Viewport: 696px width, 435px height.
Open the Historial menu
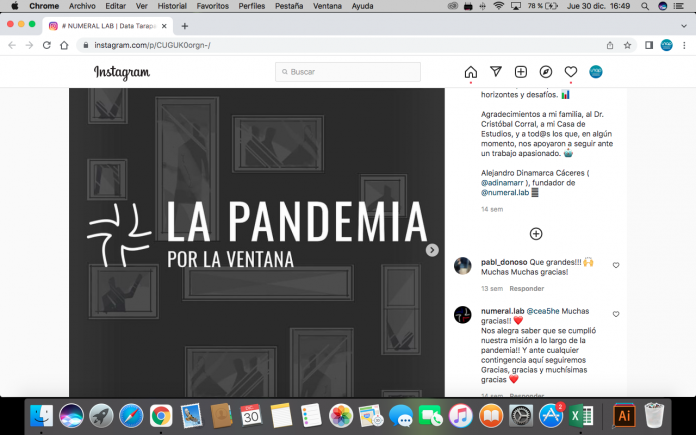click(x=172, y=6)
